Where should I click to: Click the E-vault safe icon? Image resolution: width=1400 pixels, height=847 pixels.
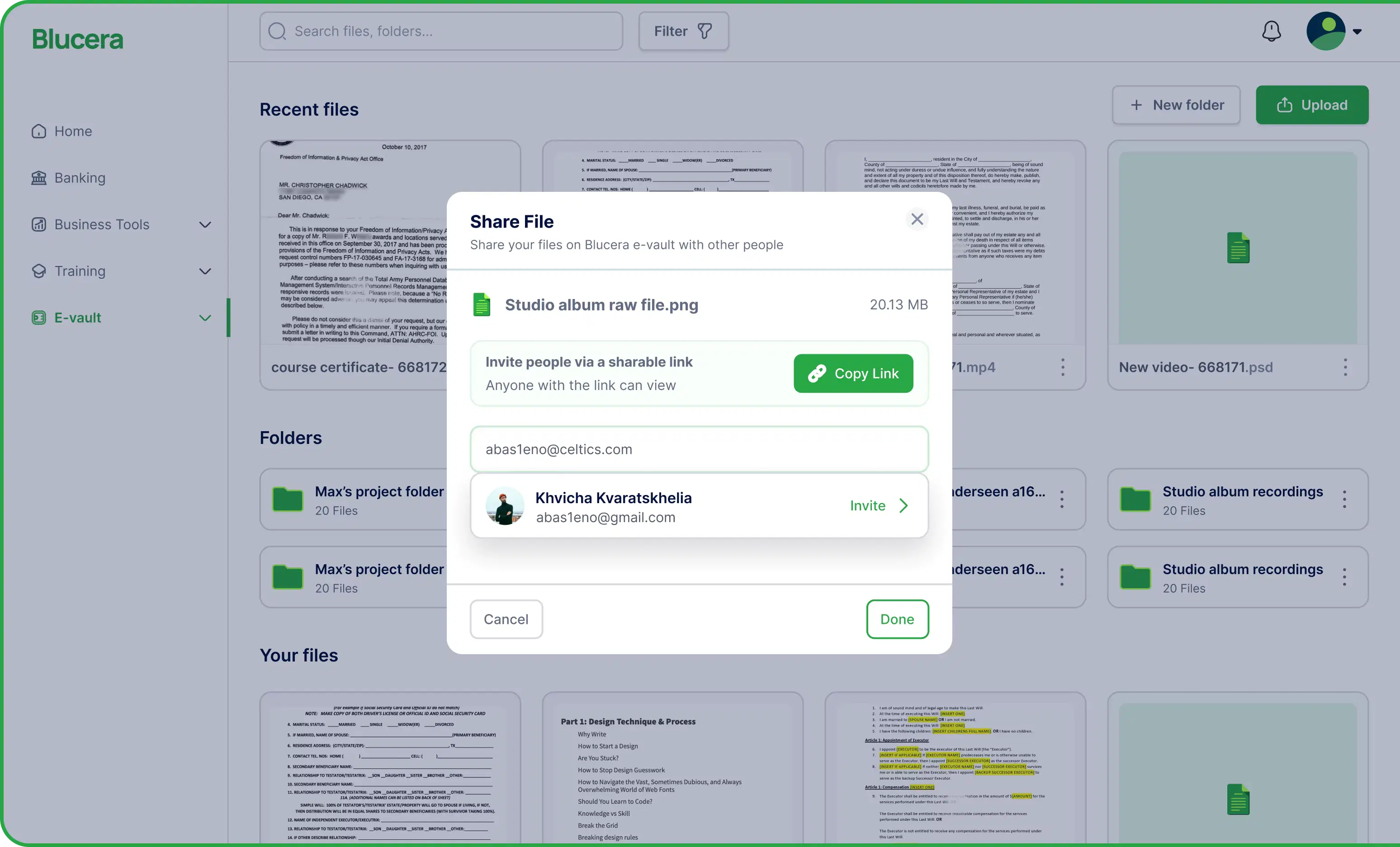tap(38, 318)
